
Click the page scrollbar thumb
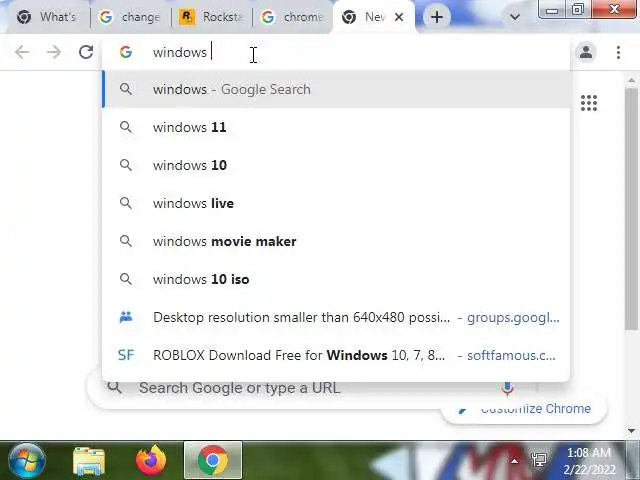tap(631, 208)
